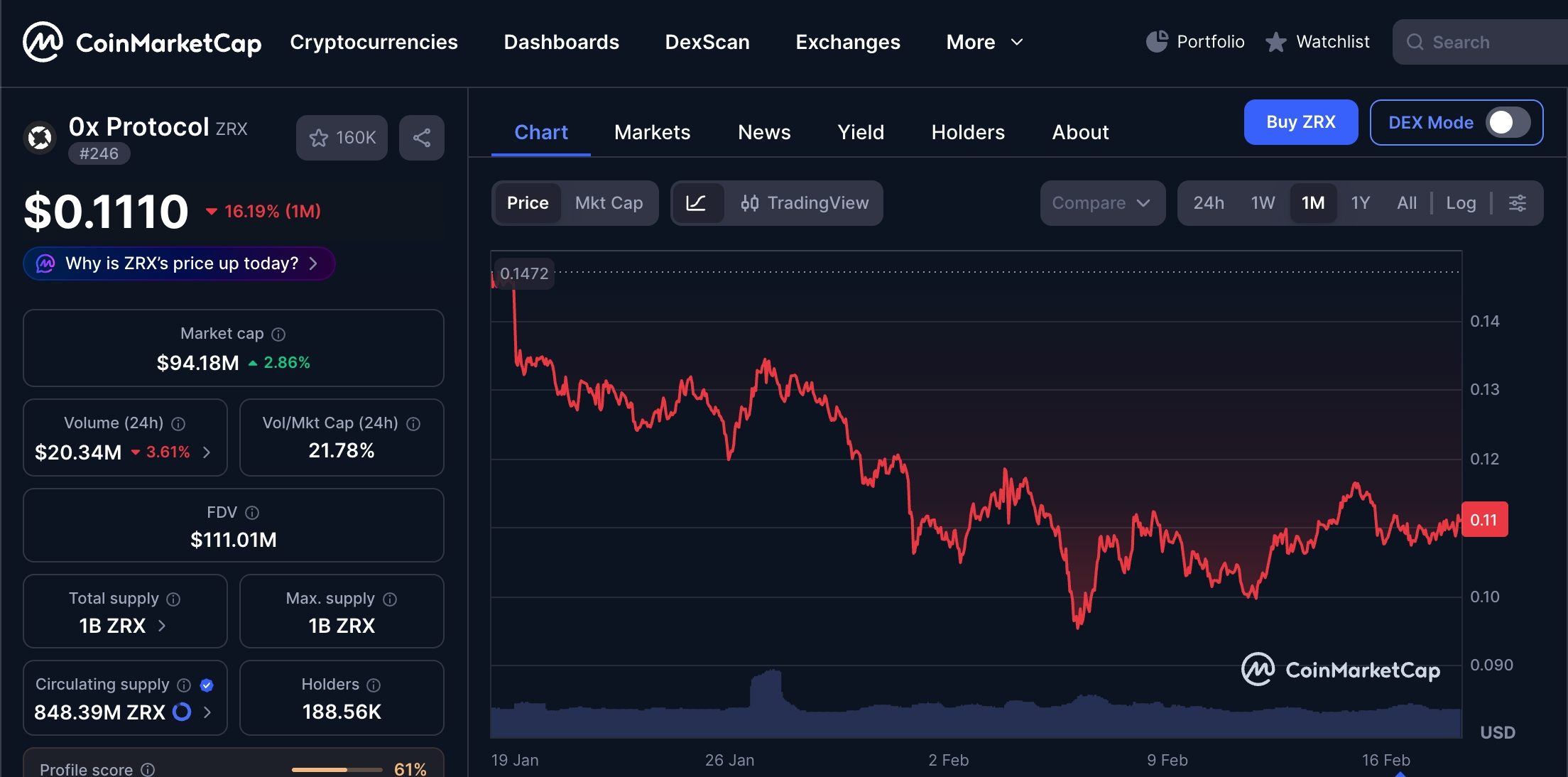The image size is (1568, 777).
Task: Click the 21.78% Vol/Mkt Cap value
Action: [342, 450]
